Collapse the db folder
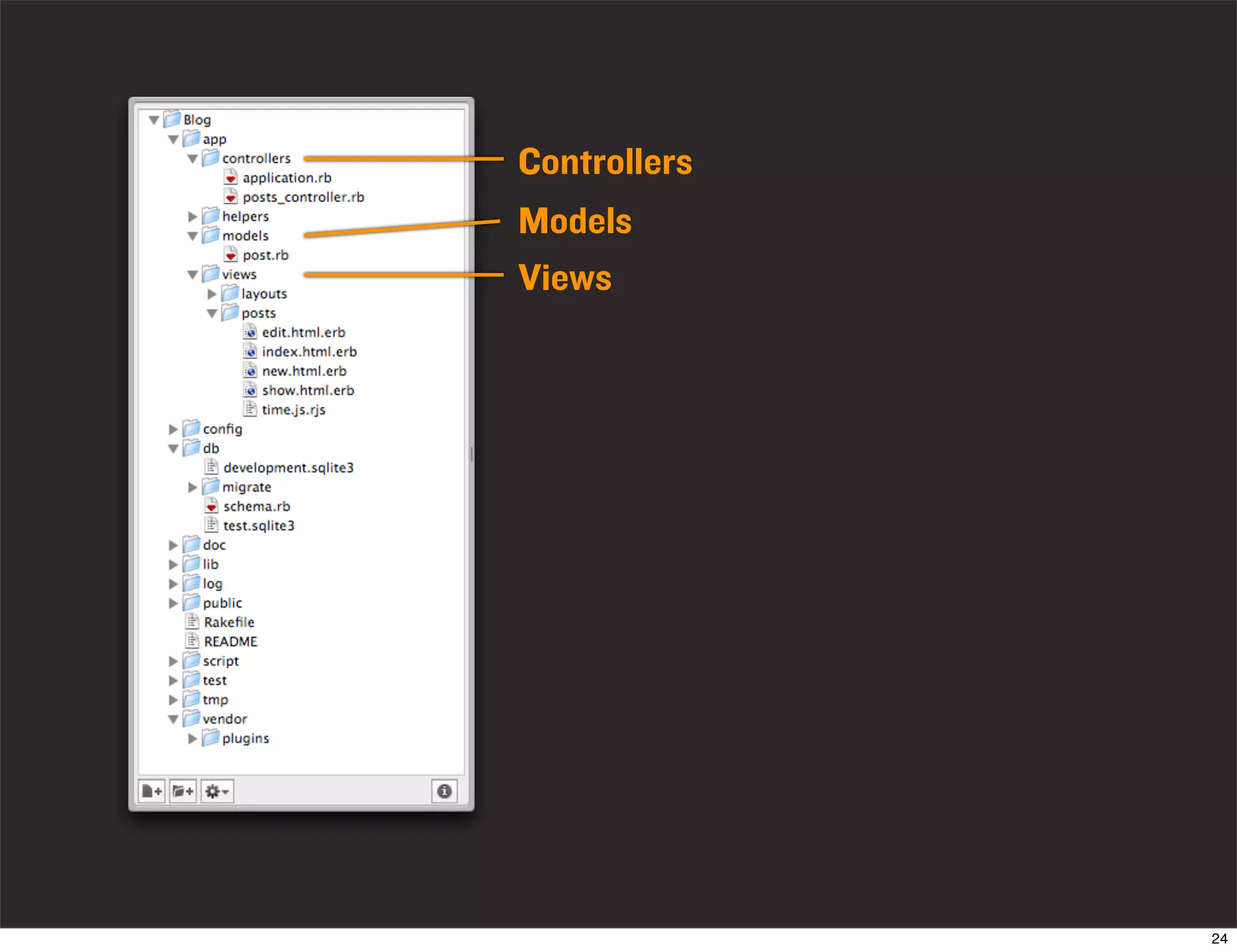 173,449
